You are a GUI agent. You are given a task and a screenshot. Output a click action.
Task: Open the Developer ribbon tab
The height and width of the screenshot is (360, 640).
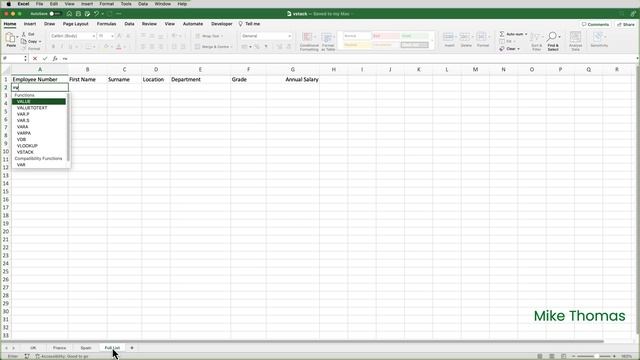[222, 24]
